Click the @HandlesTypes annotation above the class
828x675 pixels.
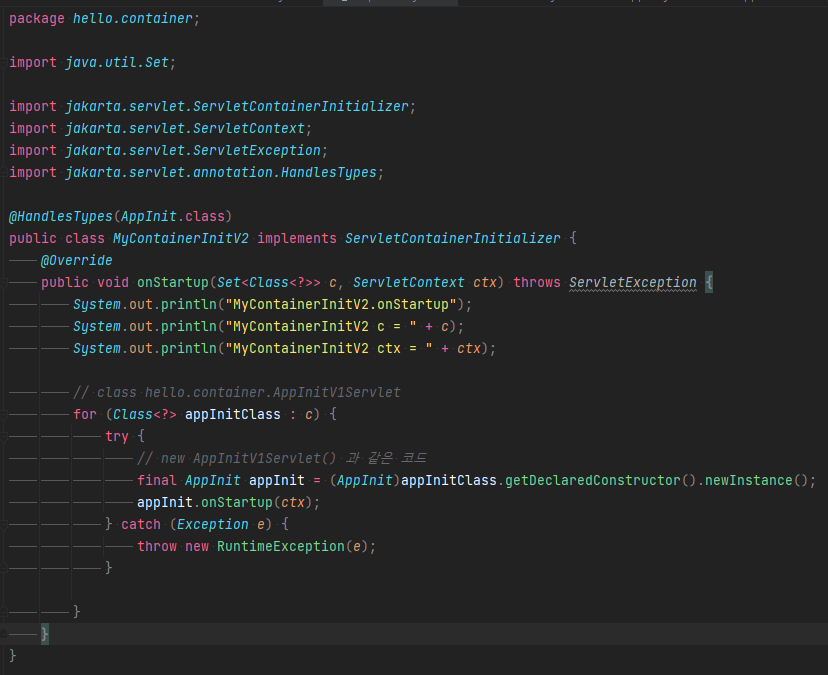tap(61, 217)
